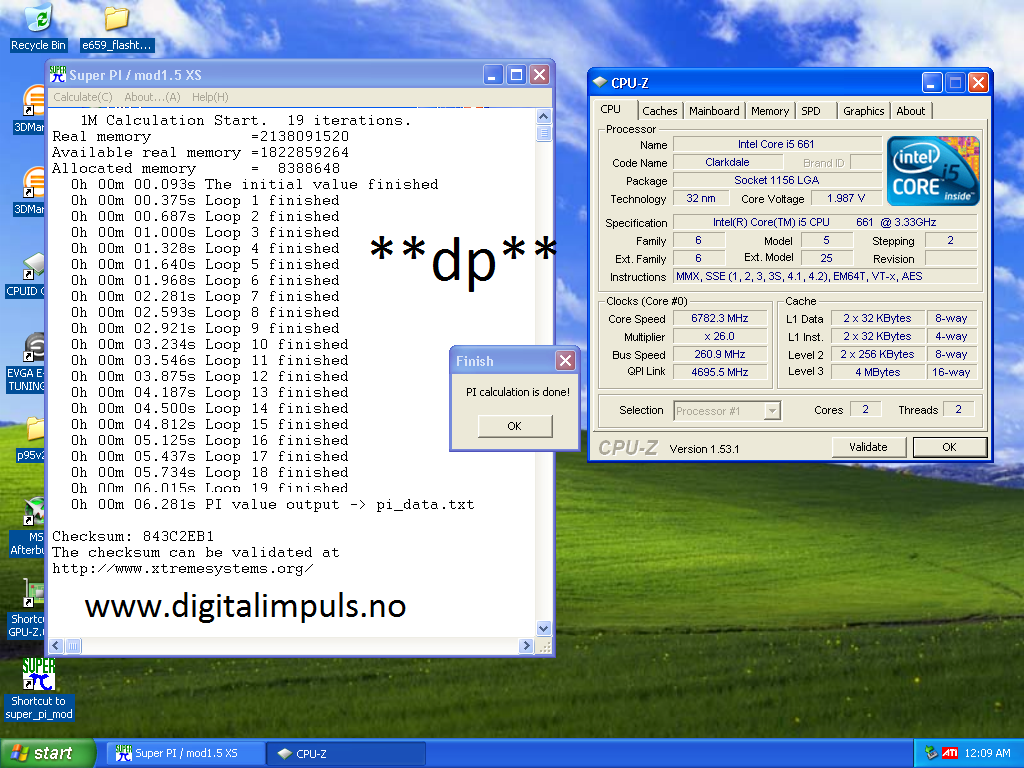
Task: Open the About...(A) menu in Super PI
Action: tap(152, 97)
